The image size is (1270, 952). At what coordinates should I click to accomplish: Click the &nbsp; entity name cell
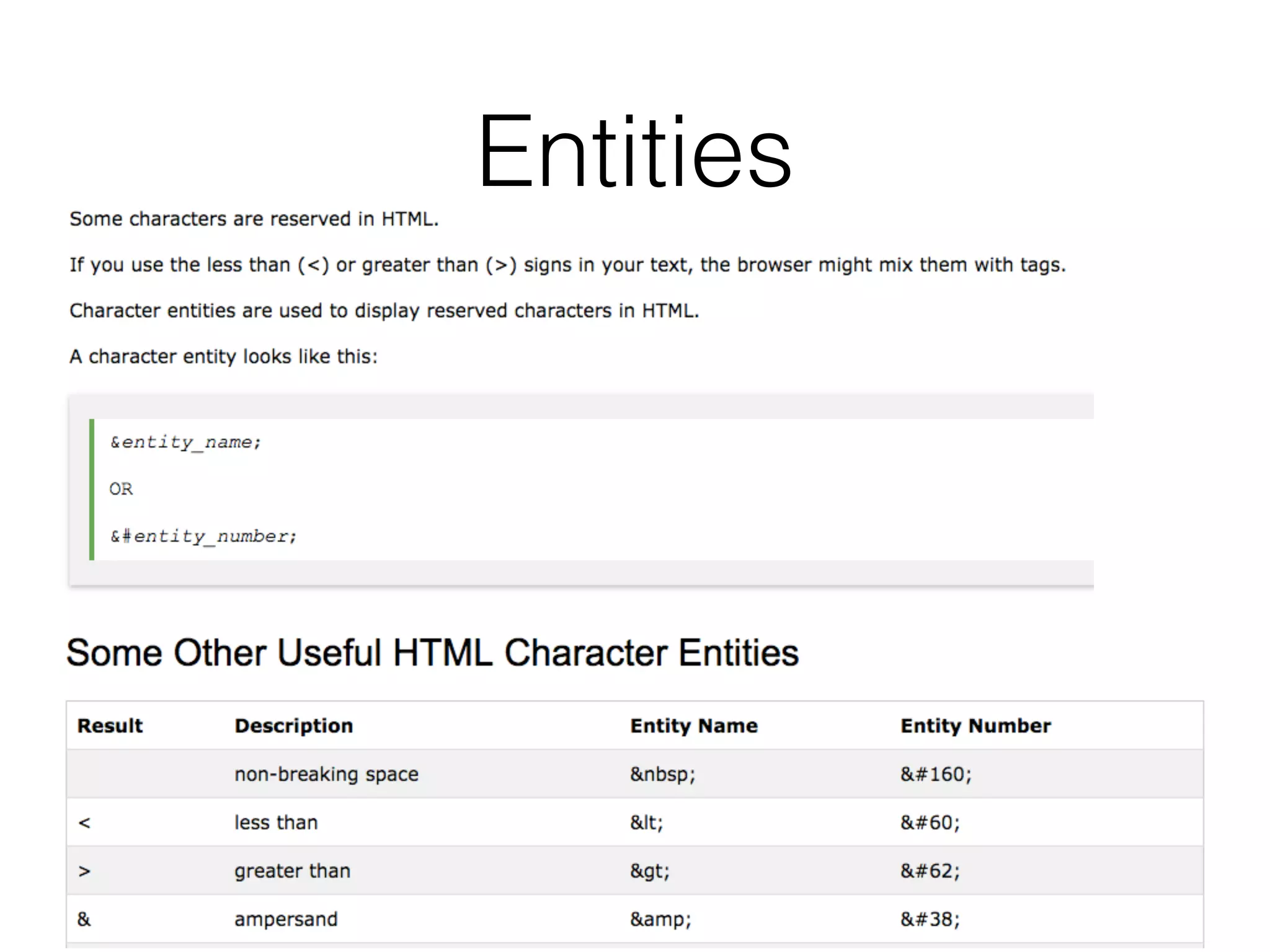coord(662,773)
